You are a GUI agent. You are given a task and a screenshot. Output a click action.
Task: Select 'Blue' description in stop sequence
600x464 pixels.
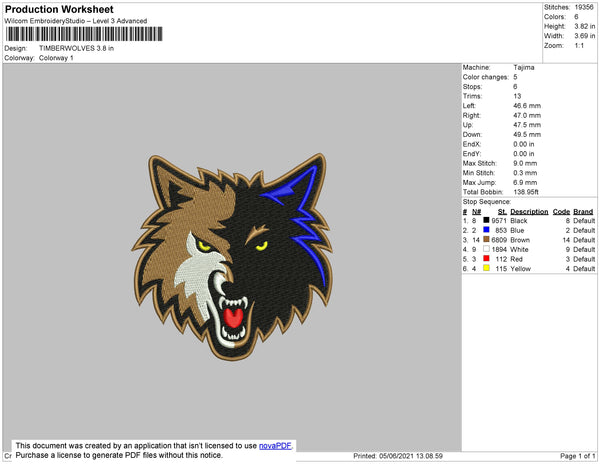(517, 230)
